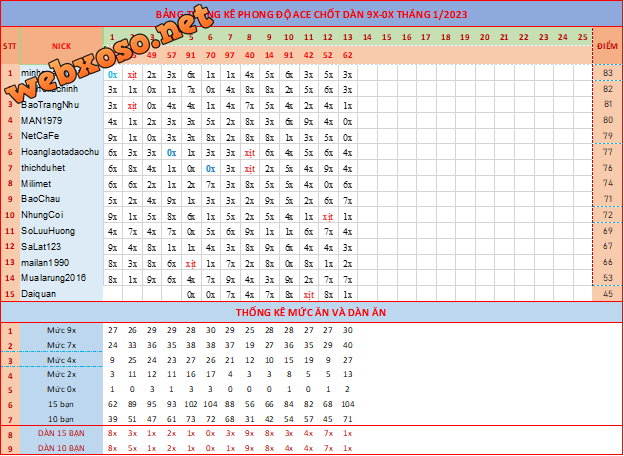
Task: Click the title ending in THÁNG 1/2023
Action: point(311,14)
